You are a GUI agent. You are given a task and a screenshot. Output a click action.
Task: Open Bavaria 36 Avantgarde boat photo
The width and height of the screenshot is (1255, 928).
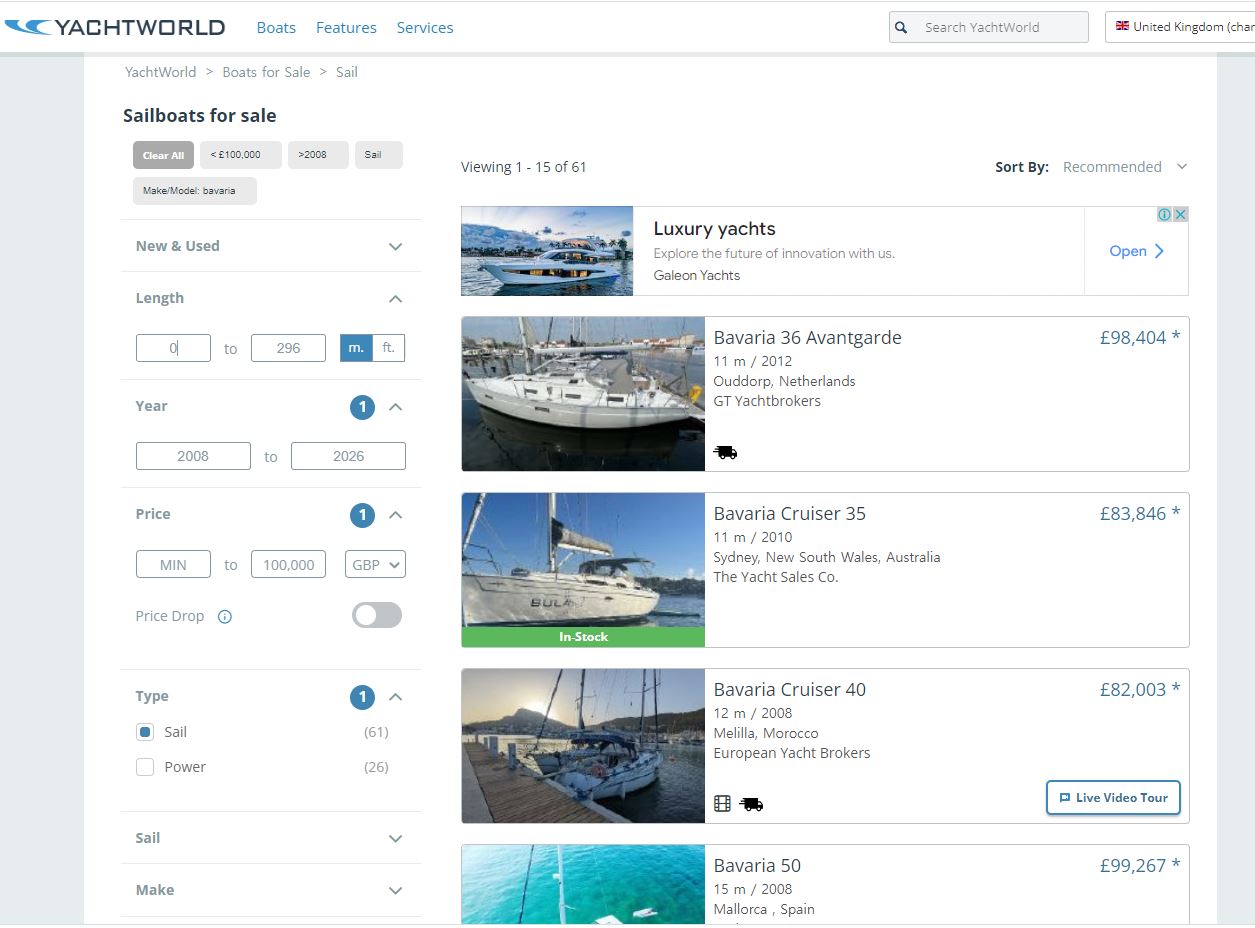pyautogui.click(x=583, y=394)
